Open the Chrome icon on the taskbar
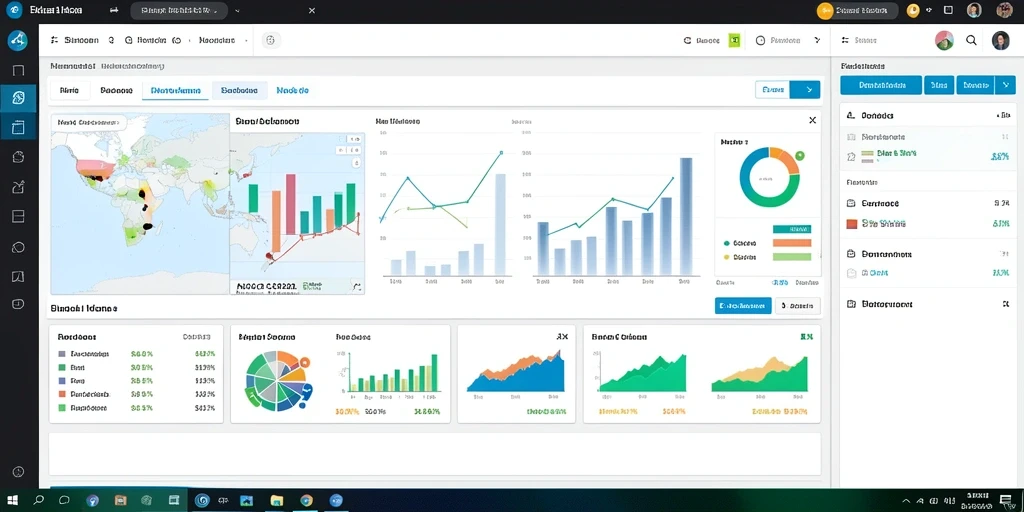Screen dimensions: 1024x512 tap(306, 501)
